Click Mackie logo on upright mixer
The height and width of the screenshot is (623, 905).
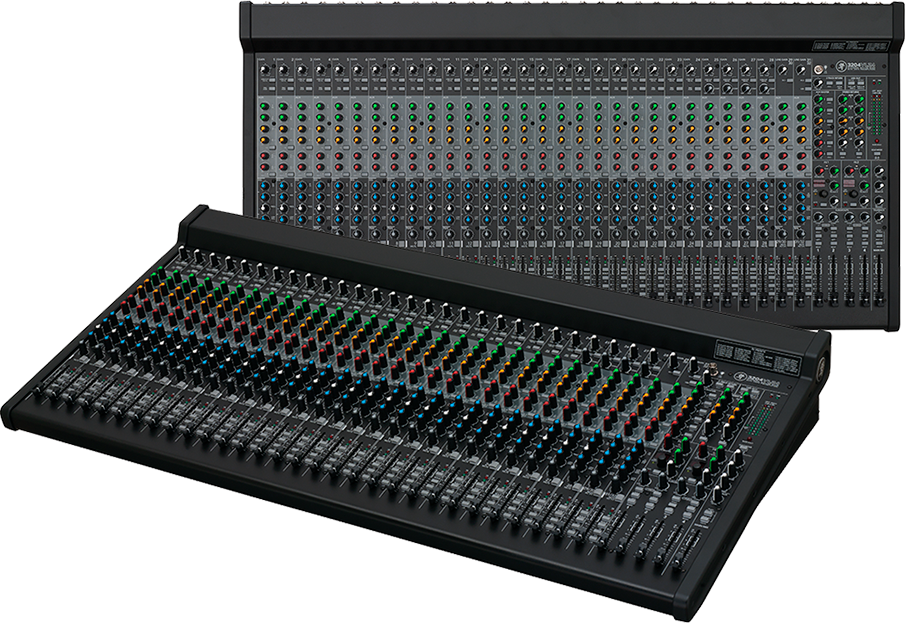(x=841, y=65)
